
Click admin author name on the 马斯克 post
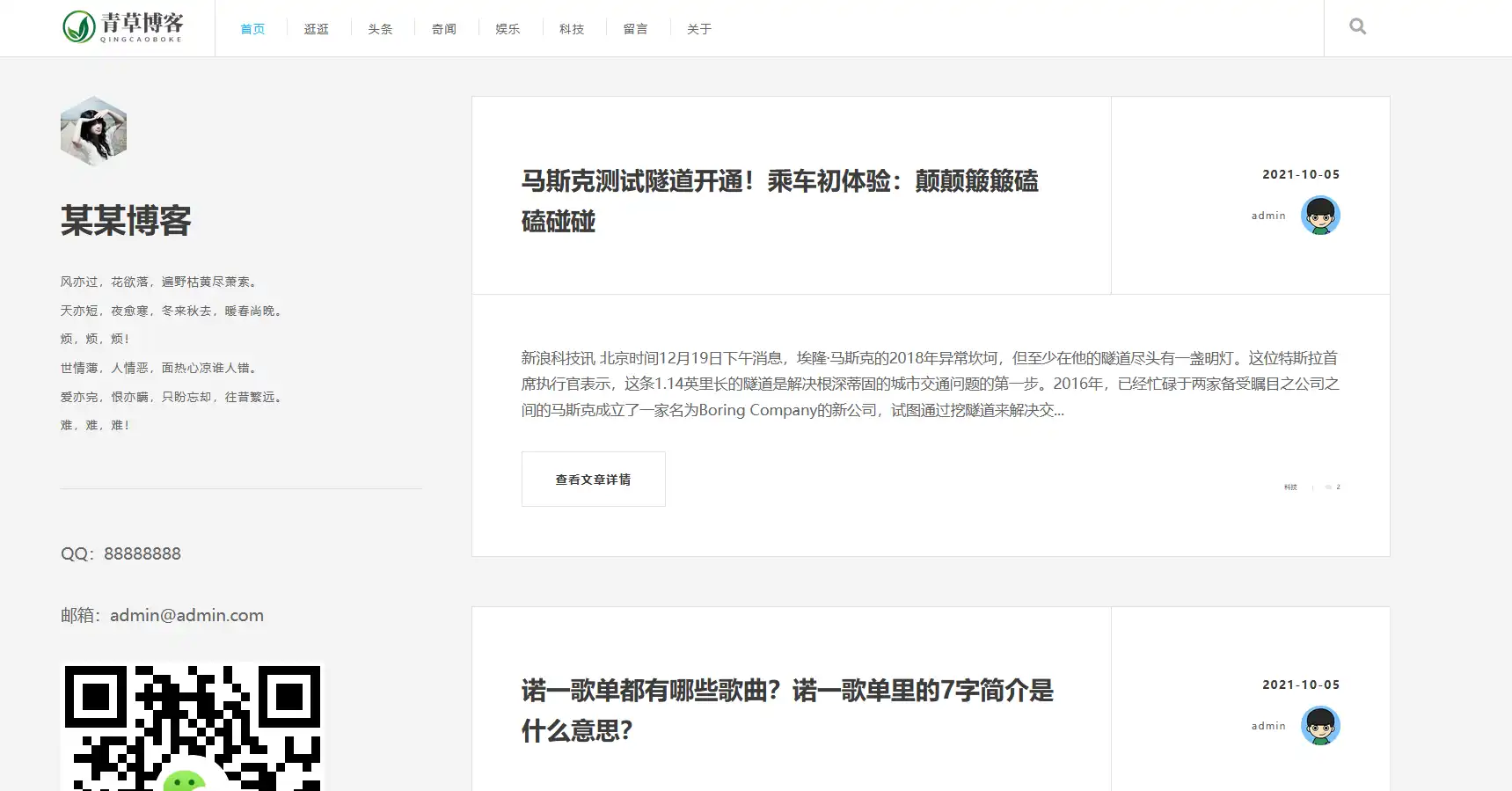coord(1268,216)
